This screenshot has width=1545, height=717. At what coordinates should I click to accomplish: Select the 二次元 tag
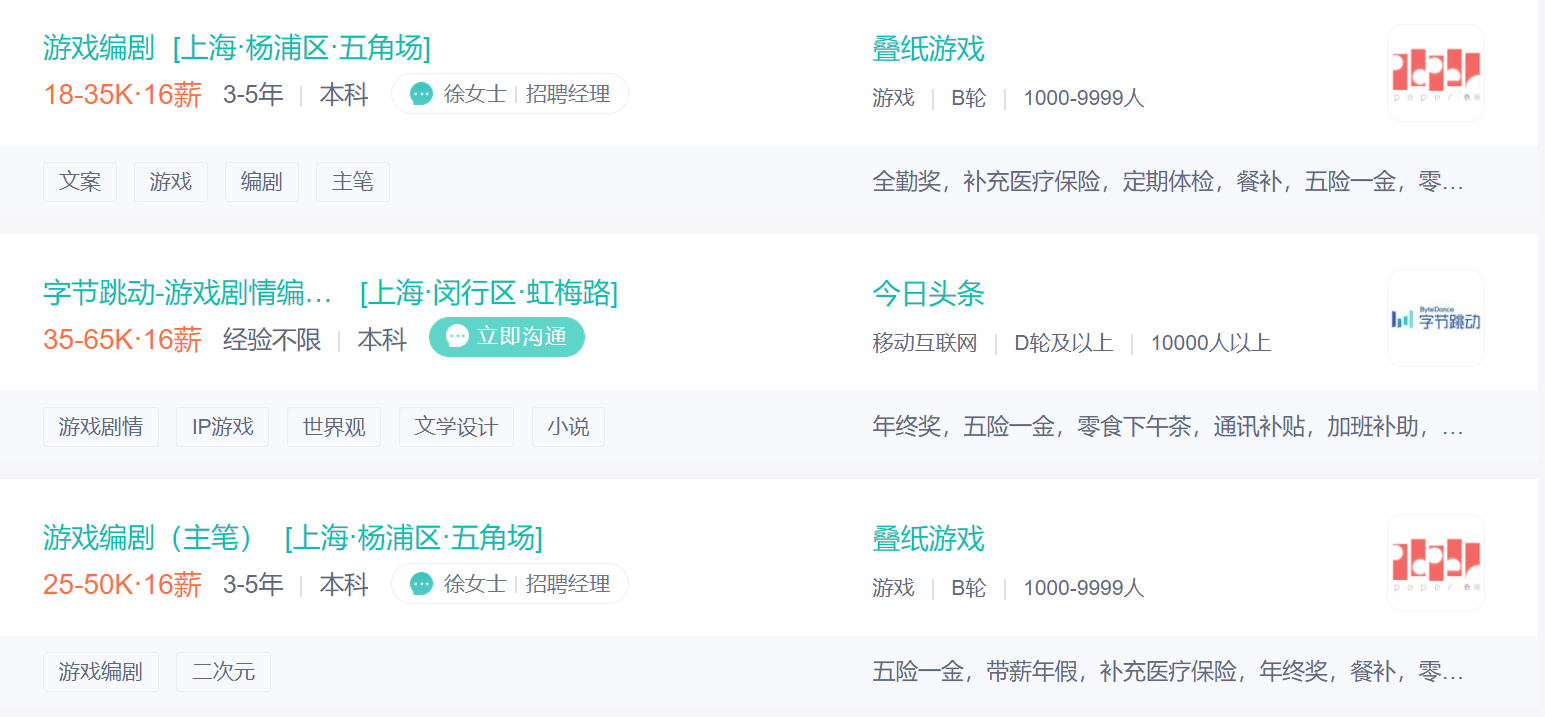pyautogui.click(x=223, y=672)
